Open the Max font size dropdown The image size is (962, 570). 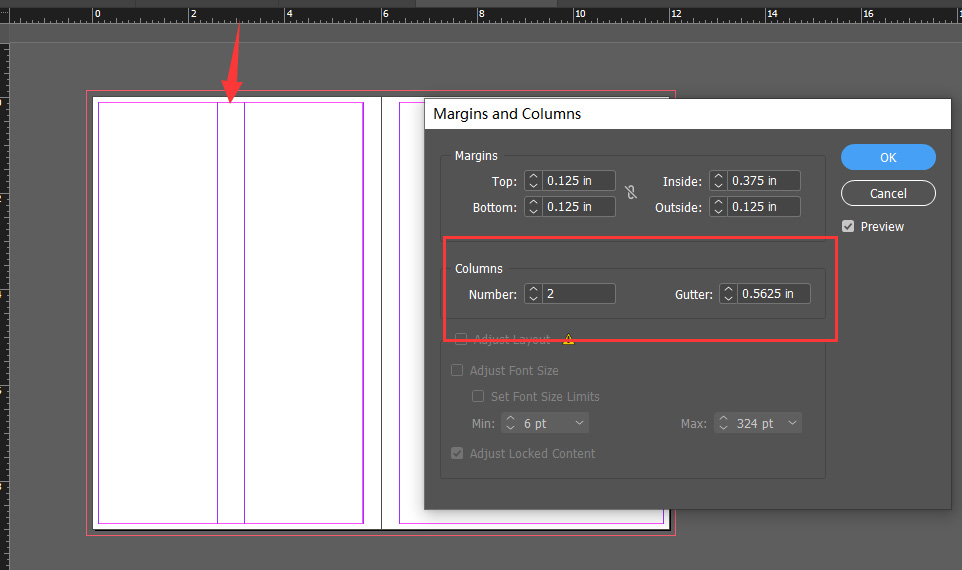tap(792, 423)
